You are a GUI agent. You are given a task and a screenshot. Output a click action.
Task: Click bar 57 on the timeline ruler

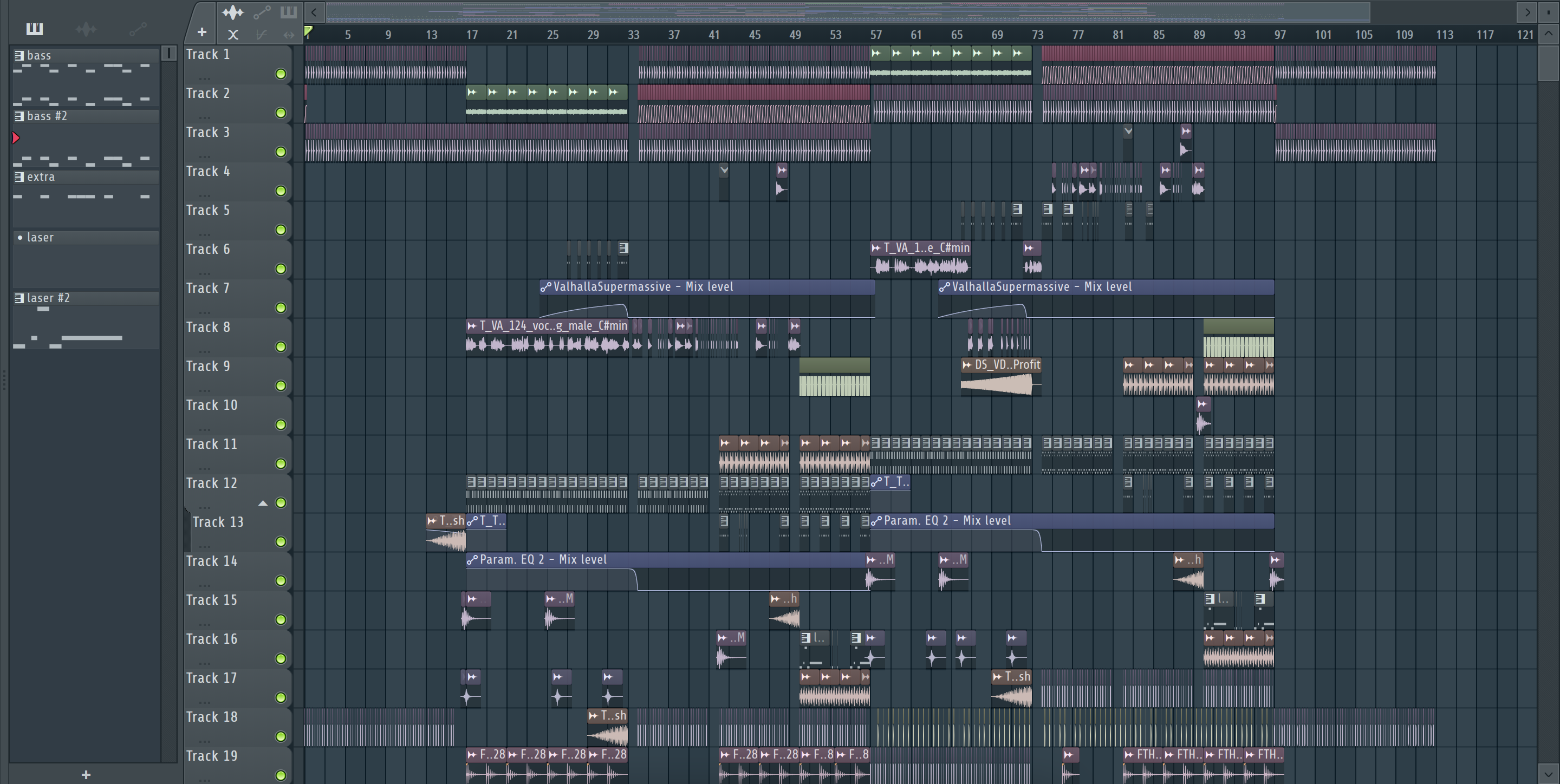[876, 35]
